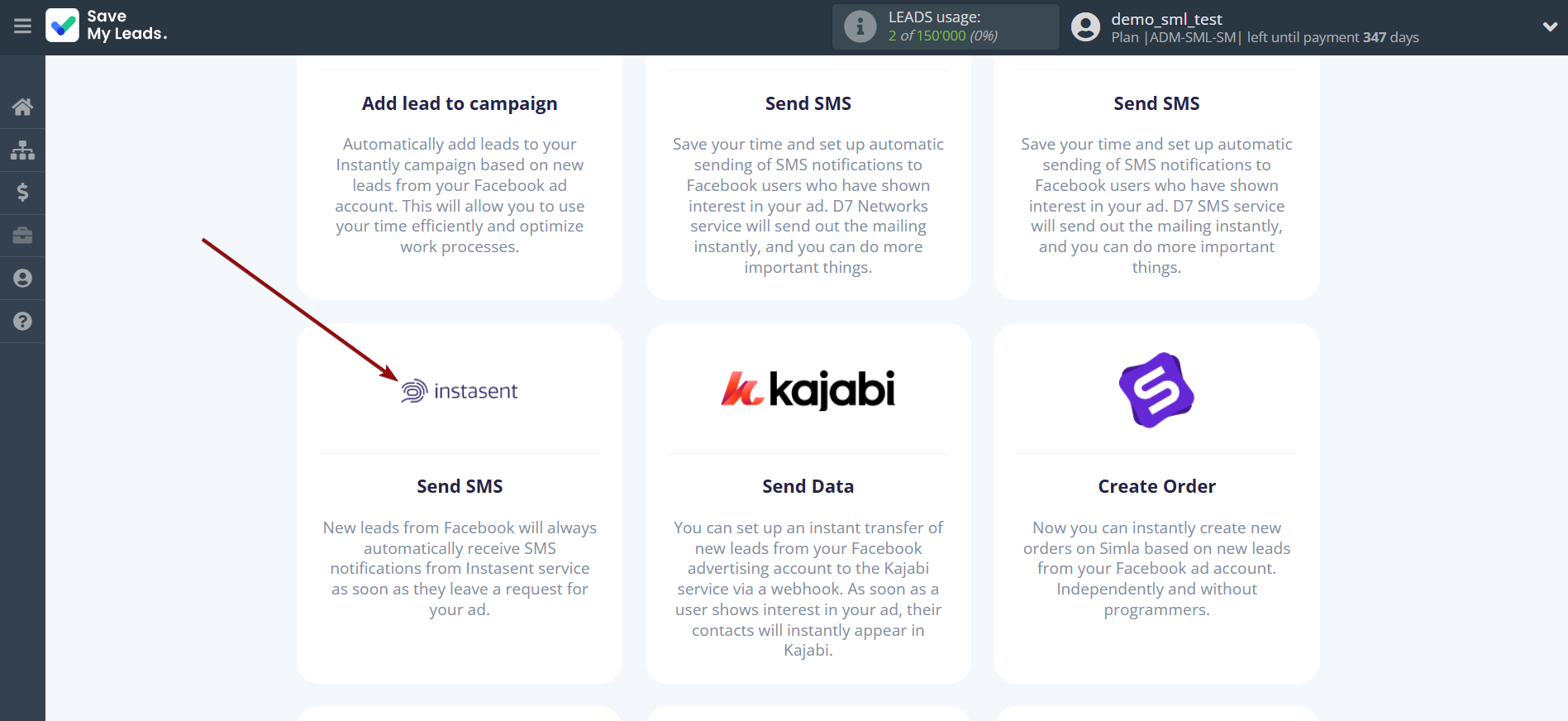Choose Instantly "Add lead to campaign" title
This screenshot has width=1568, height=721.
460,103
